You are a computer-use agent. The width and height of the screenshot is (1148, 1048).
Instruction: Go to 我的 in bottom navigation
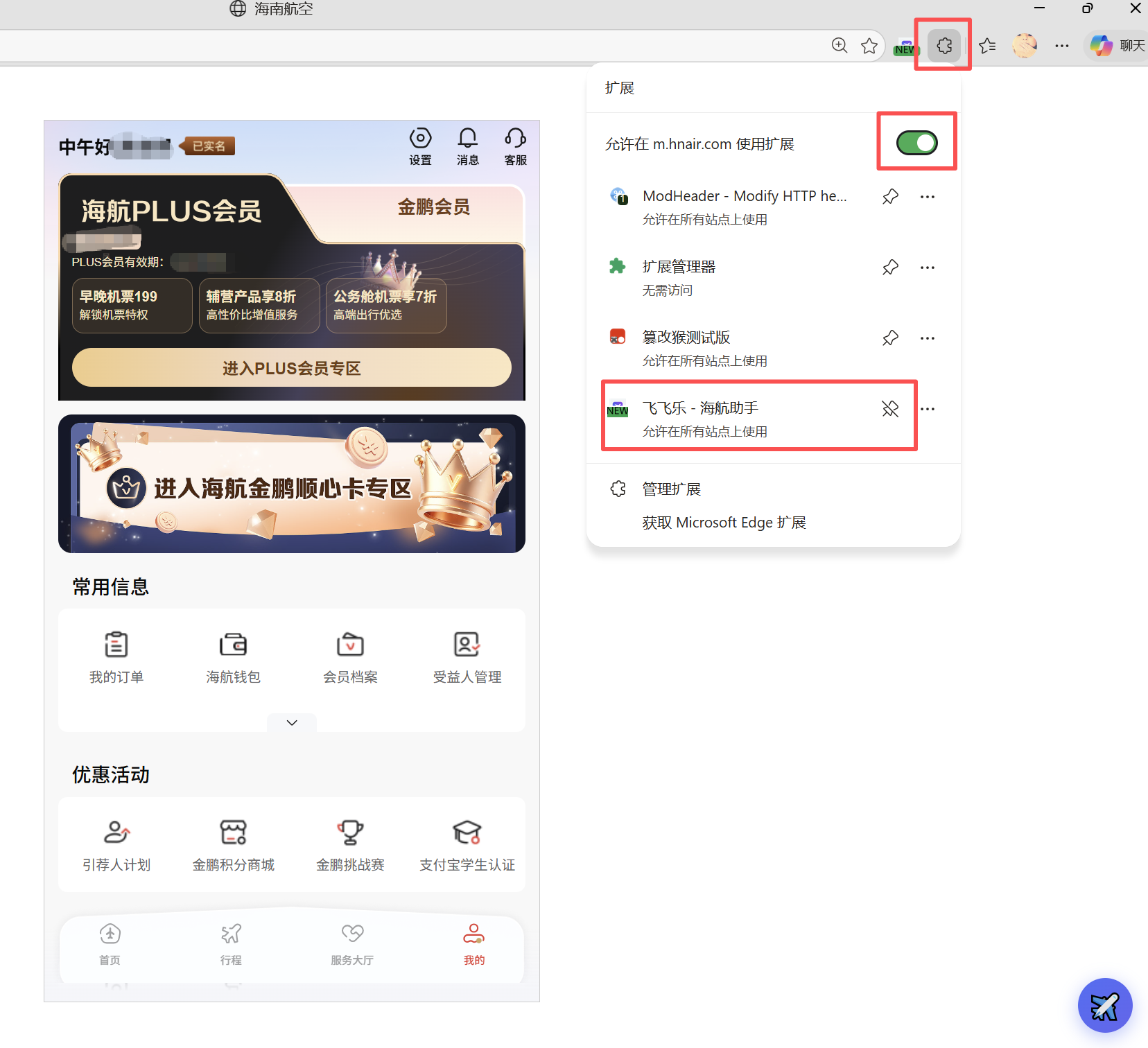click(x=474, y=944)
